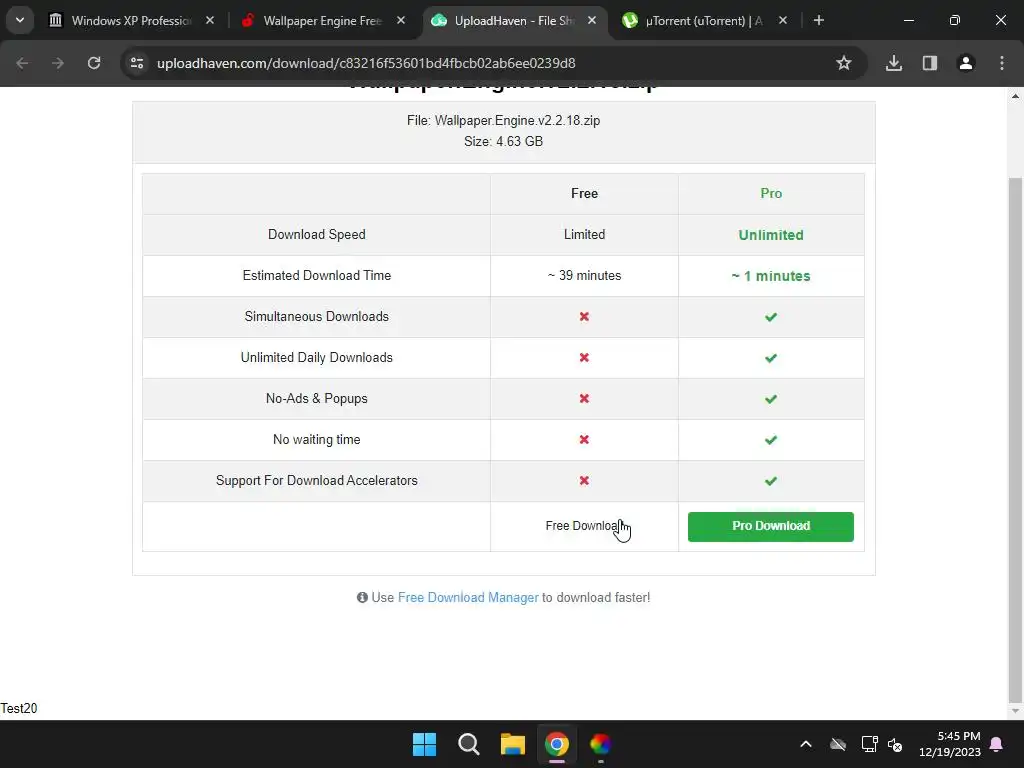Switch to the µTorrent tab
1024x768 pixels.
[703, 21]
